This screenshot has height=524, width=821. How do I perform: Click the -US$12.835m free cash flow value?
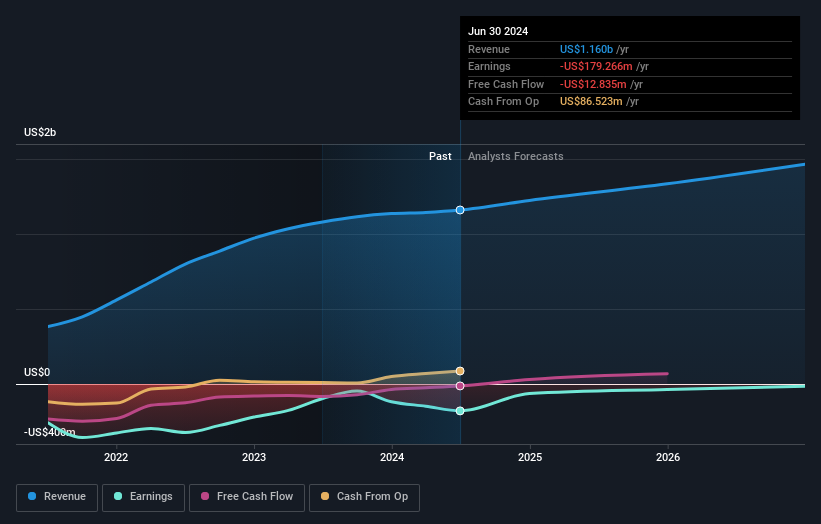tap(593, 84)
